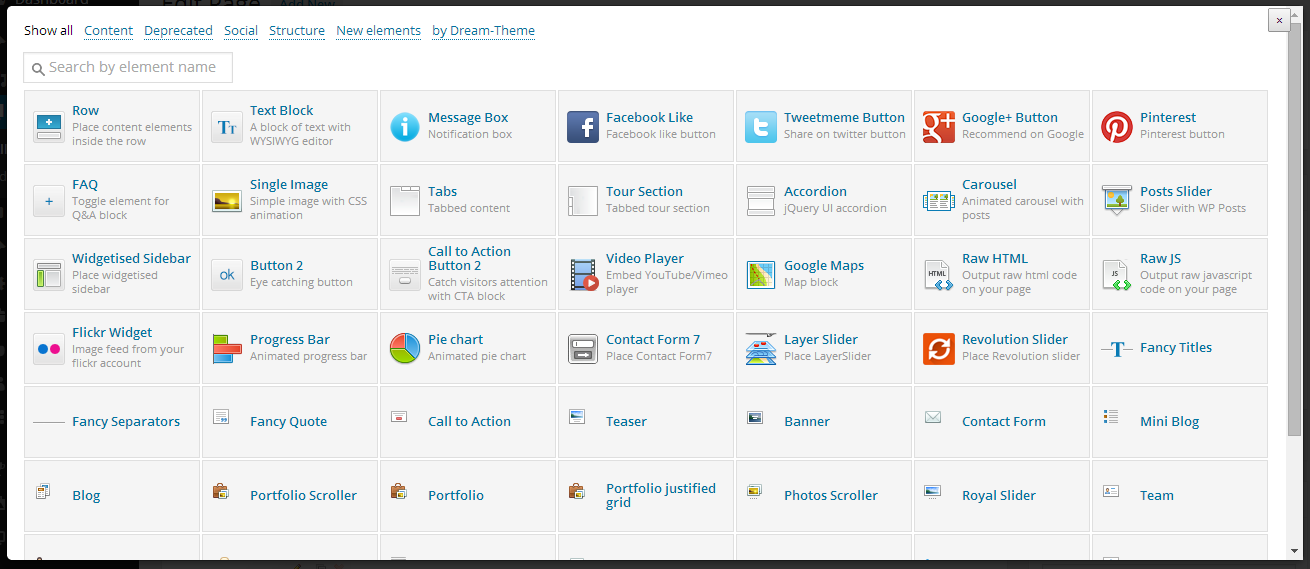Choose the Pinterest element icon

point(1117,127)
